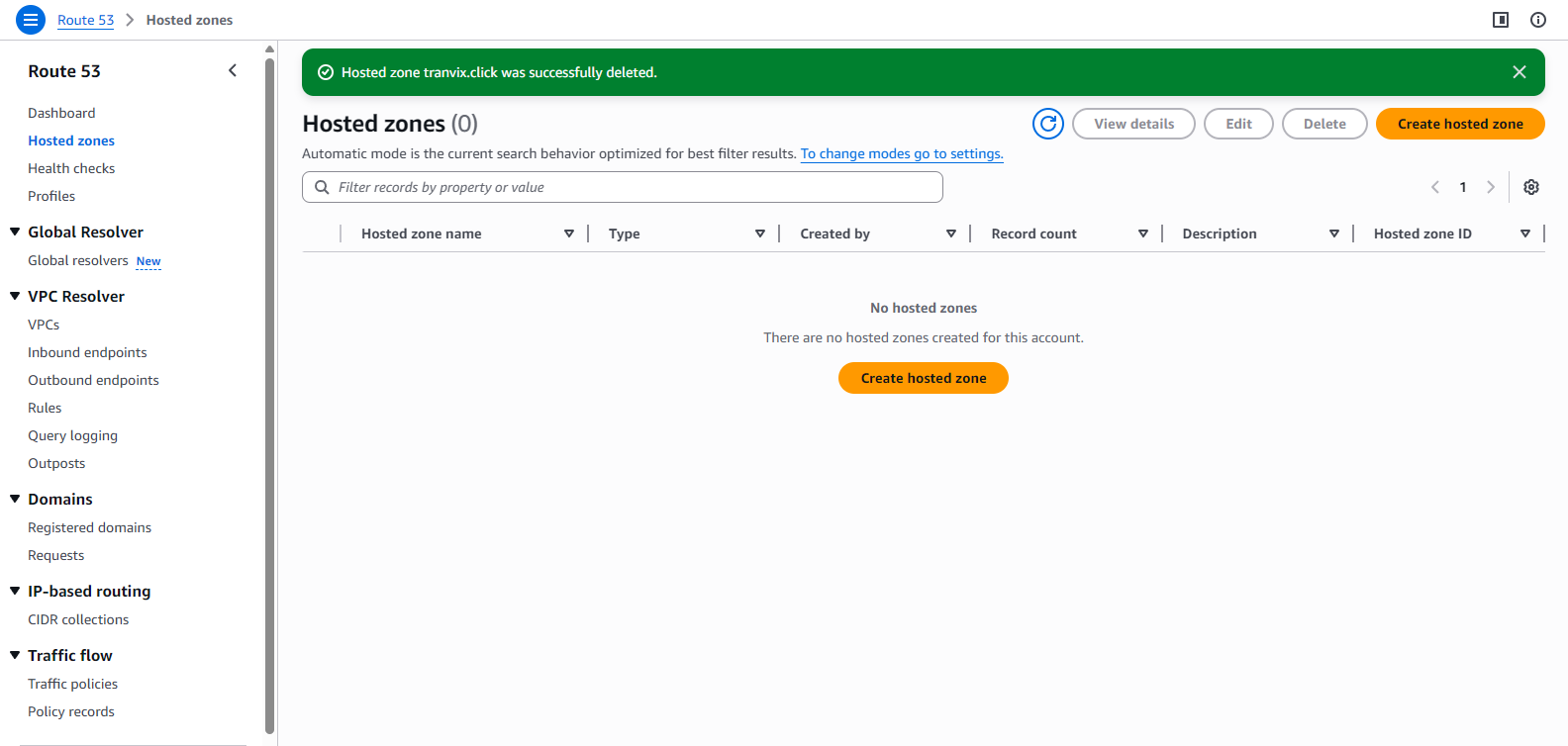The height and width of the screenshot is (746, 1568).
Task: Open Inbound endpoints page
Action: click(87, 352)
